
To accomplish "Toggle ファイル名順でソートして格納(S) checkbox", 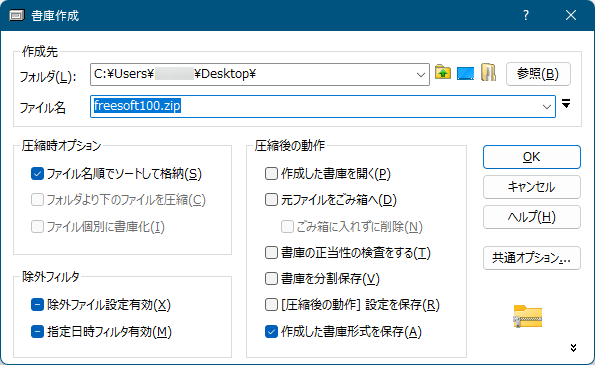I will (x=37, y=174).
